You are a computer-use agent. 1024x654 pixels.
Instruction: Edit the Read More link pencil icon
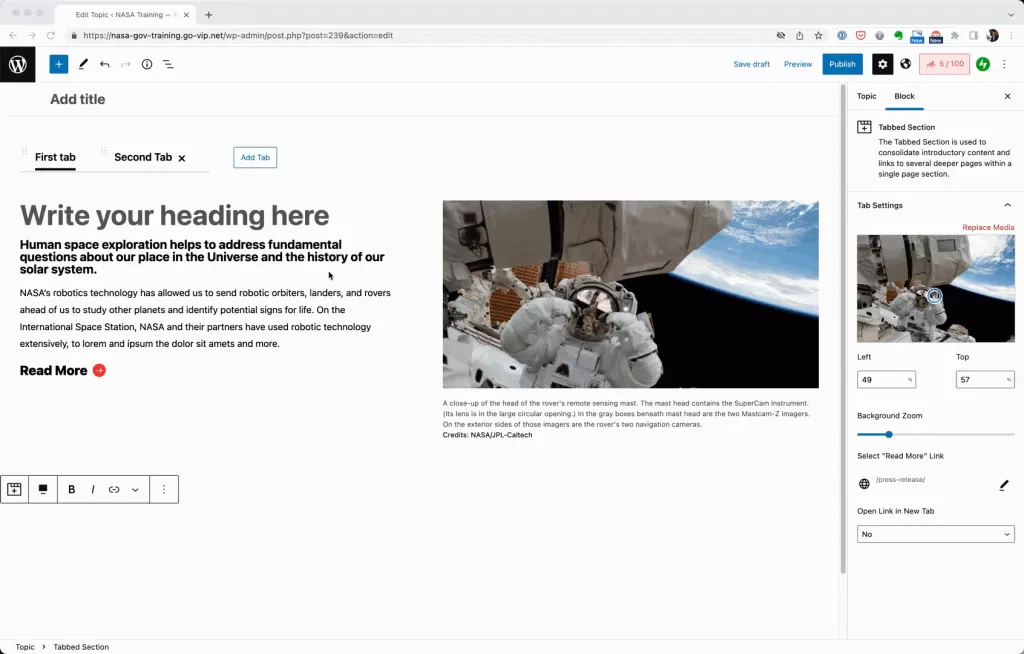coord(1004,485)
